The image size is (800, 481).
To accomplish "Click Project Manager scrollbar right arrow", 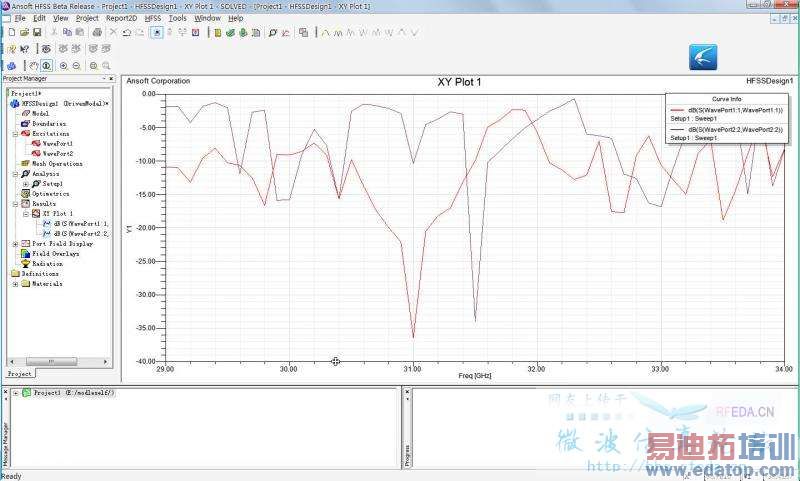I will click(106, 362).
